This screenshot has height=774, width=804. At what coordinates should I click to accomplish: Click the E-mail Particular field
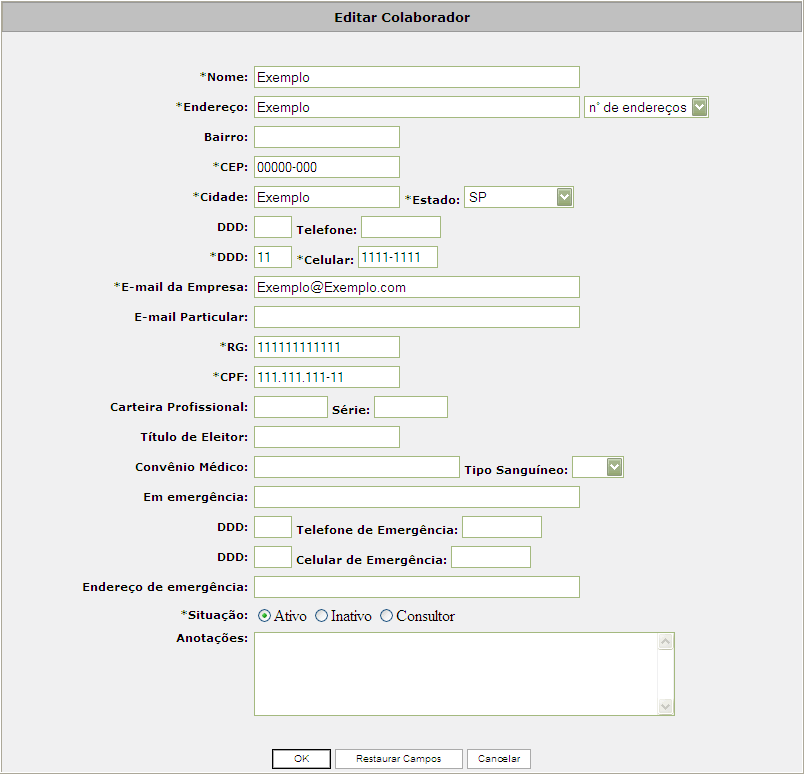coord(417,317)
